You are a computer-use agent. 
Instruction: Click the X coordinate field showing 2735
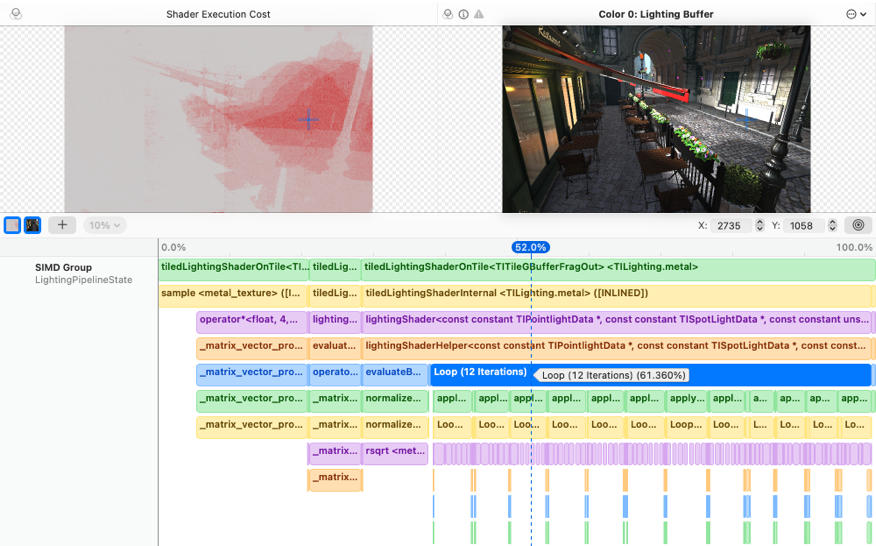click(x=731, y=226)
